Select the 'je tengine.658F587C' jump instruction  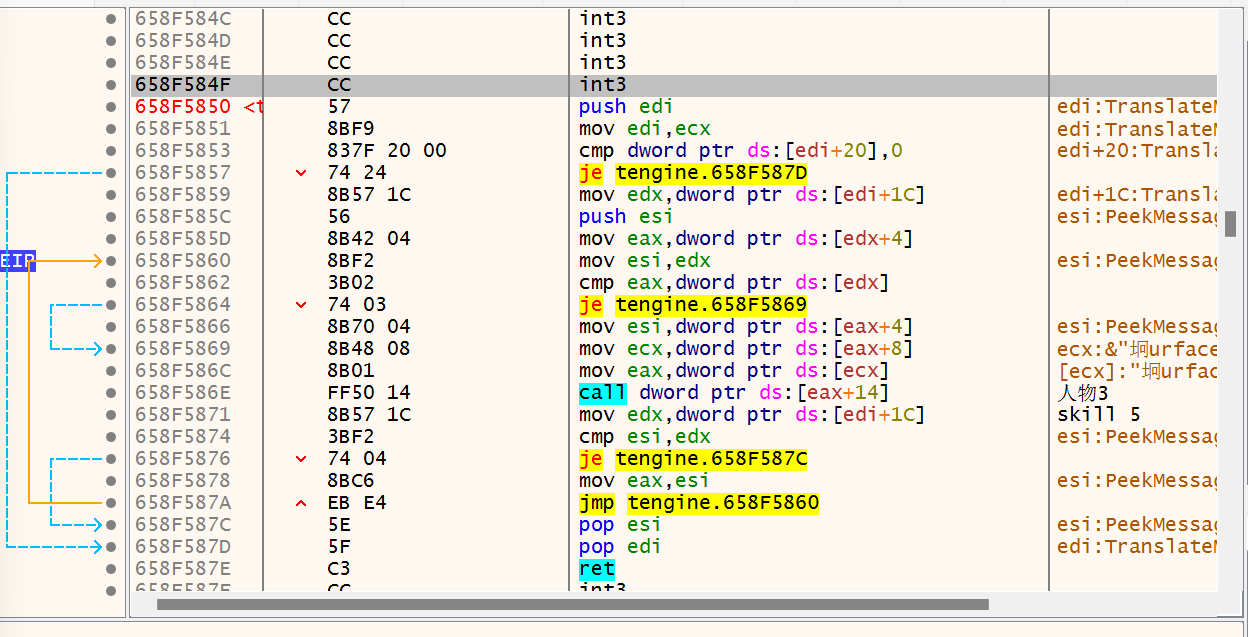click(x=693, y=459)
